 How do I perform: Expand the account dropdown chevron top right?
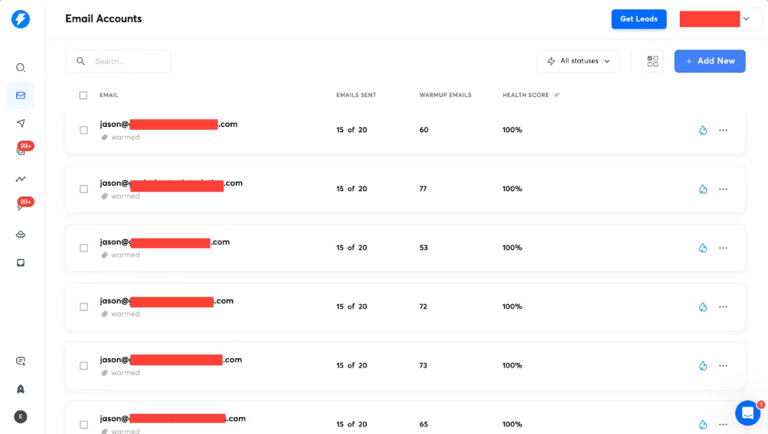click(746, 19)
